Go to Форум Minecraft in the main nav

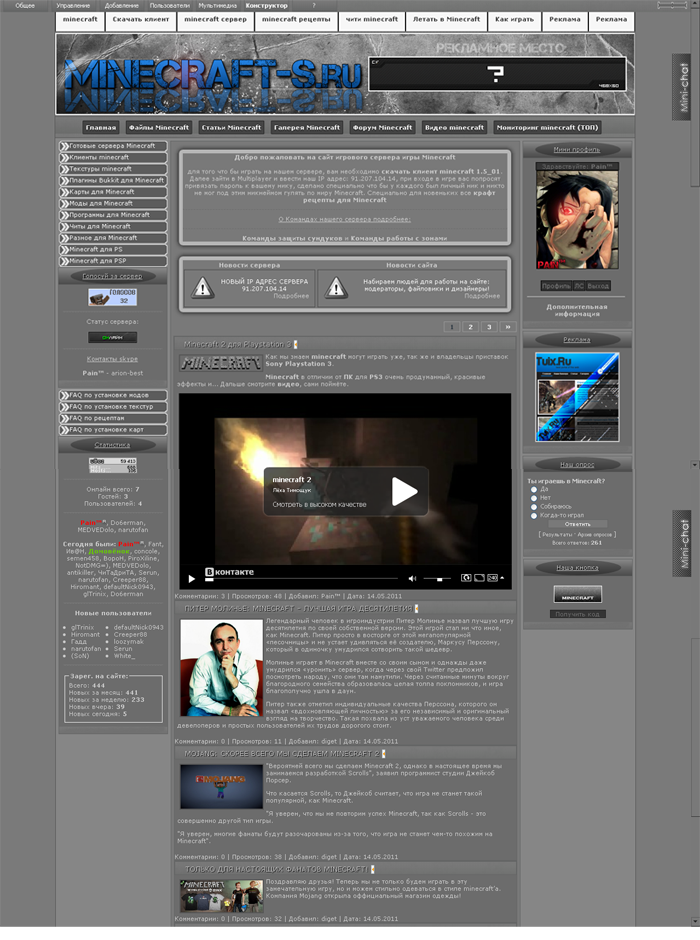(x=382, y=127)
